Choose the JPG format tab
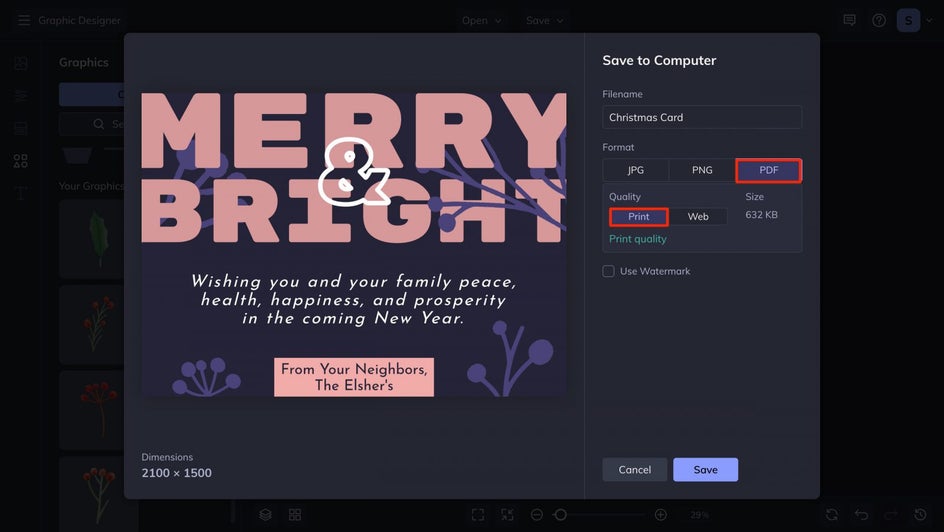The height and width of the screenshot is (532, 944). tap(636, 170)
